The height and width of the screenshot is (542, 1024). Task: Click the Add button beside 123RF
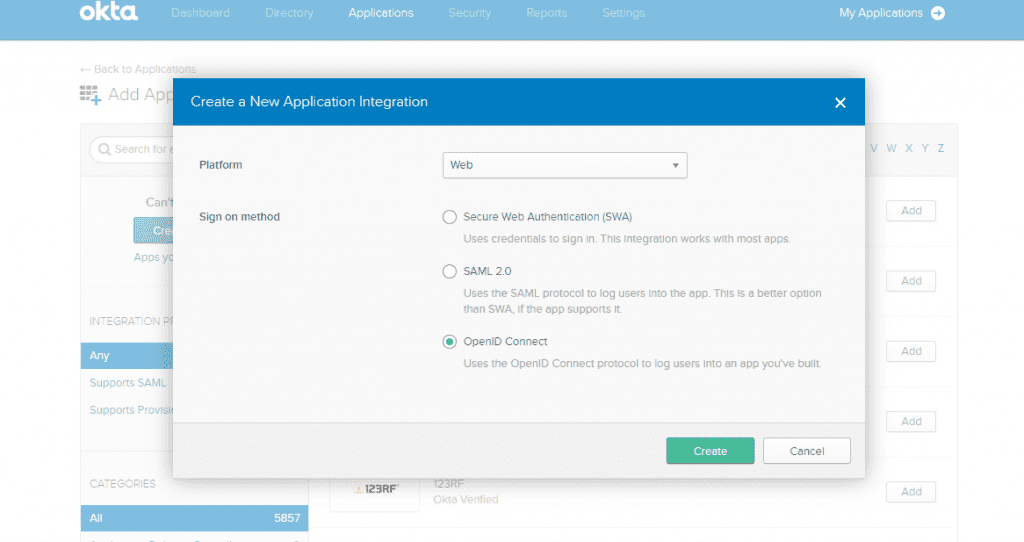(911, 492)
